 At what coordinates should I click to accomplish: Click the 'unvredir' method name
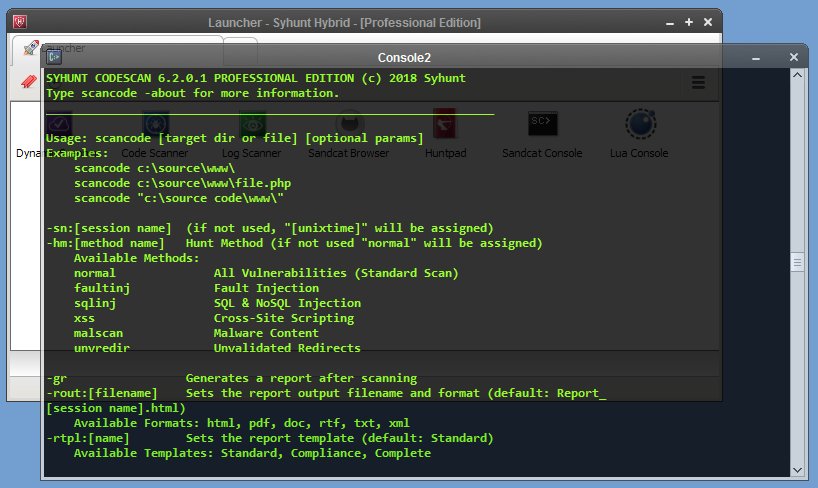tap(102, 348)
